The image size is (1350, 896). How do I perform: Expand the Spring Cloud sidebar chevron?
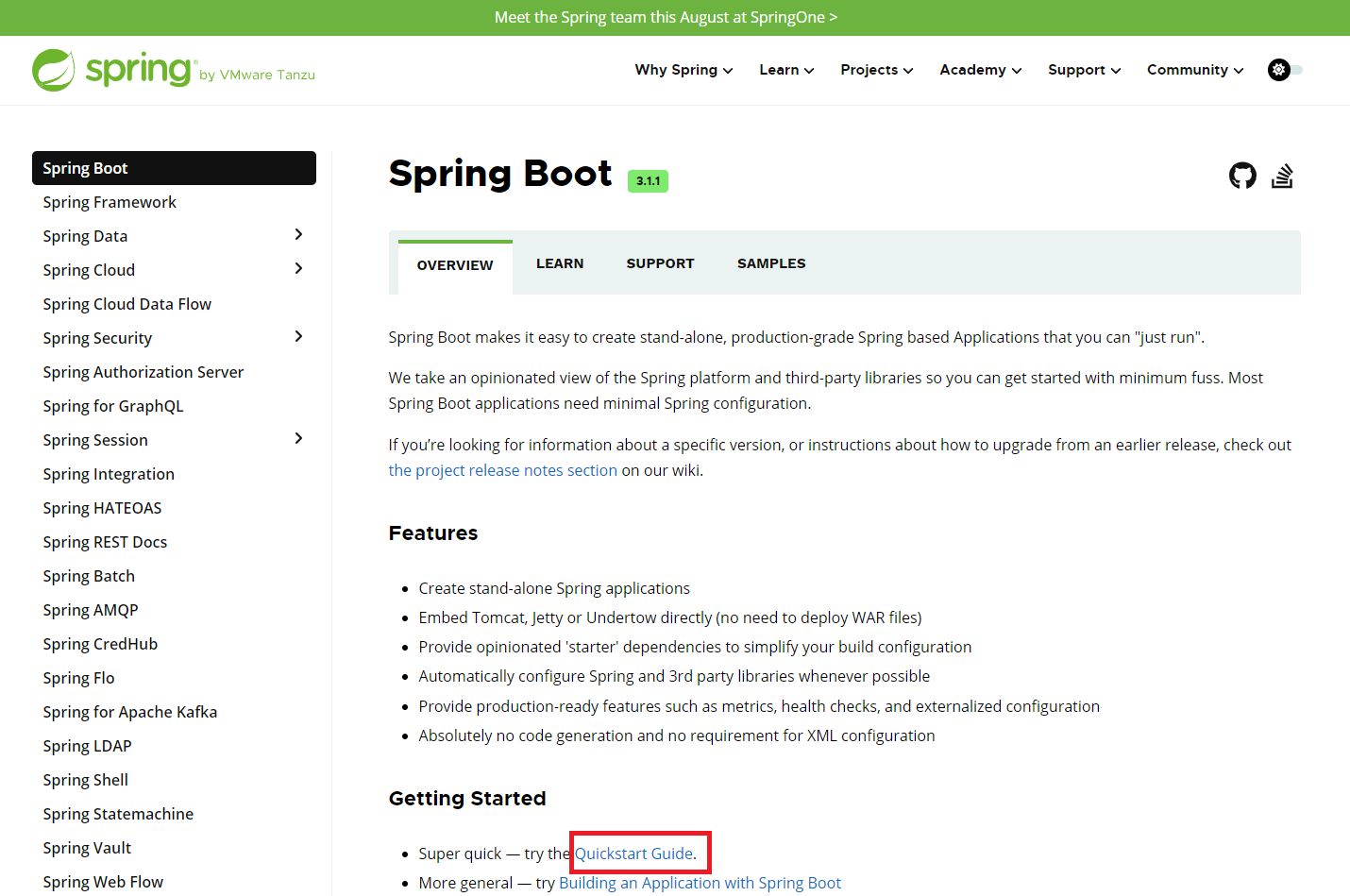coord(298,269)
